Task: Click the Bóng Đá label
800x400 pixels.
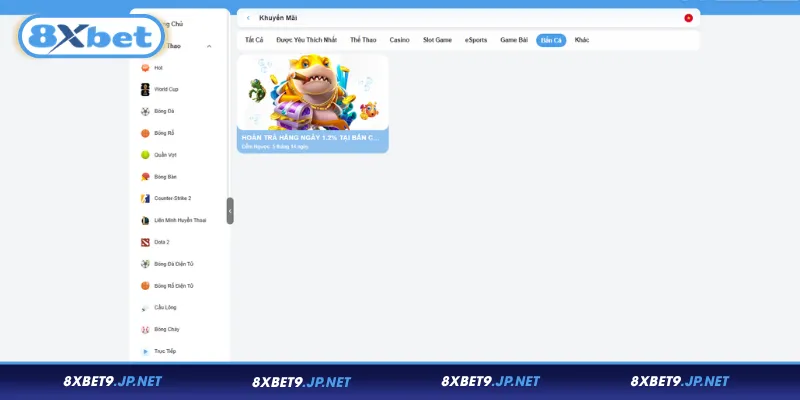Action: coord(164,111)
